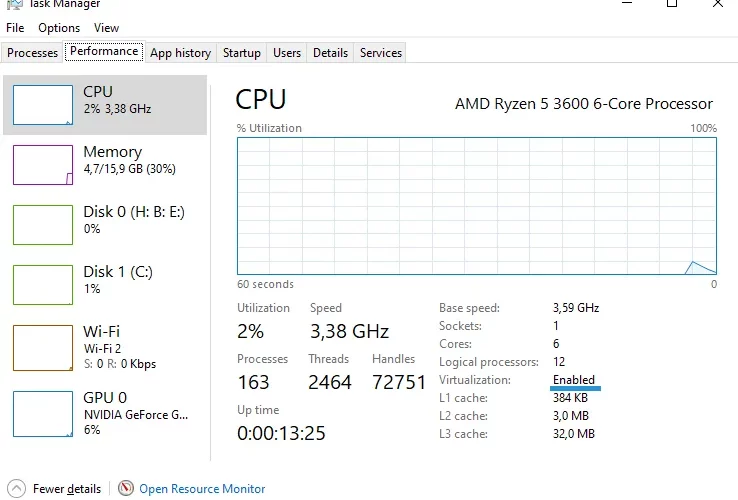Click the Open Resource Monitor link

202,489
